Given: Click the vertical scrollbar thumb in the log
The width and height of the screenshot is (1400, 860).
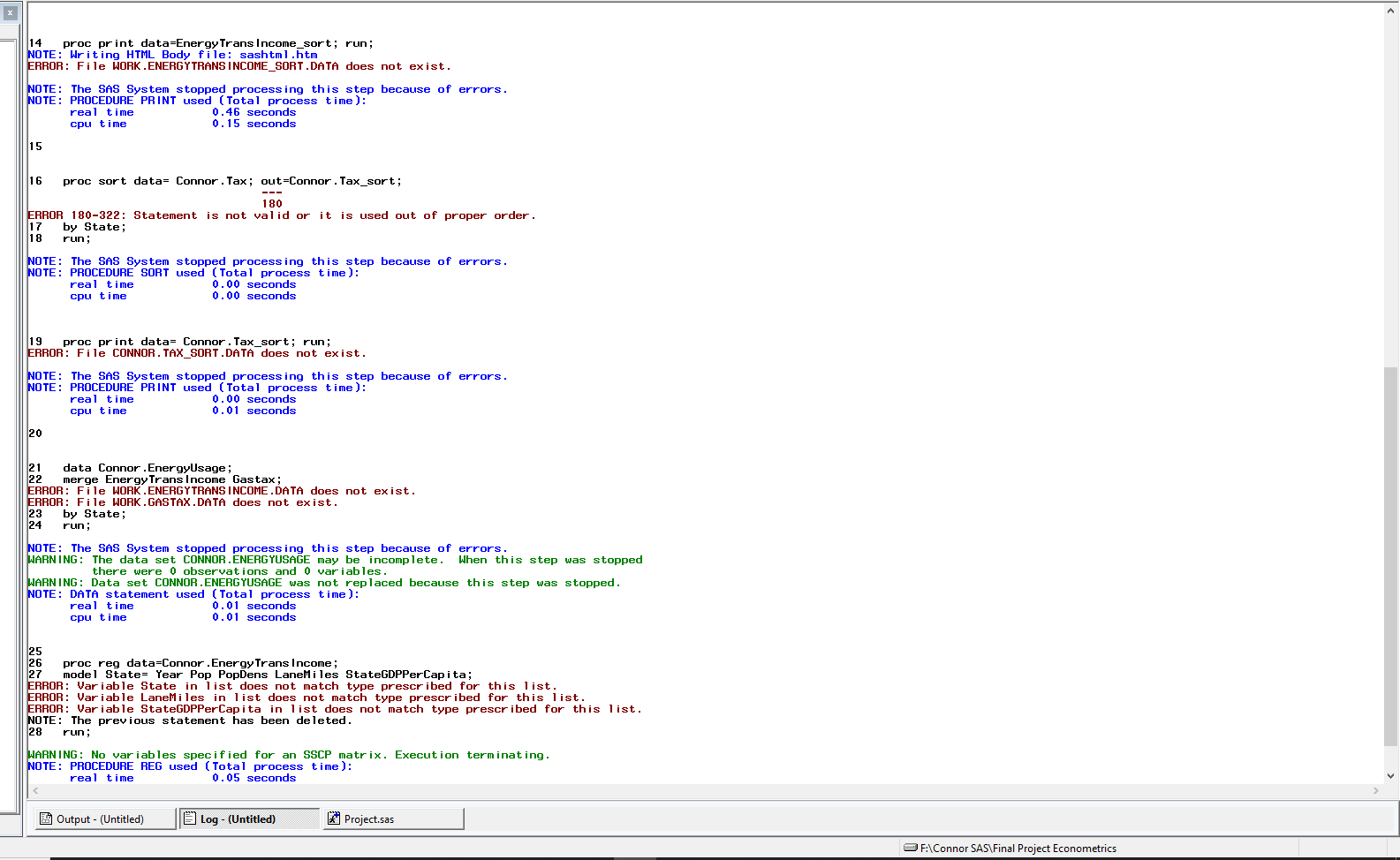Looking at the screenshot, I should tap(1391, 556).
